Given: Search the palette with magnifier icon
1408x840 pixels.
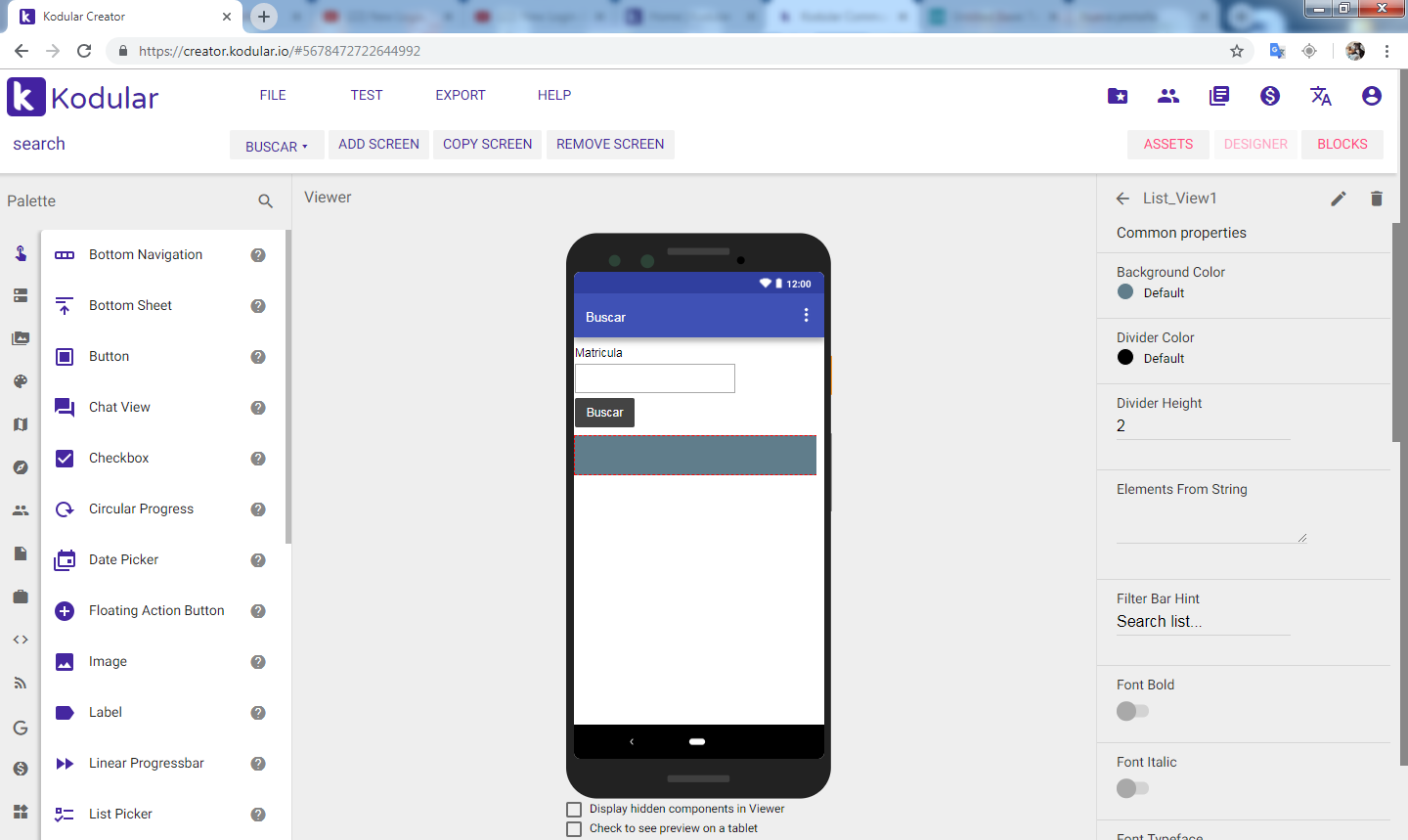Looking at the screenshot, I should pos(265,201).
